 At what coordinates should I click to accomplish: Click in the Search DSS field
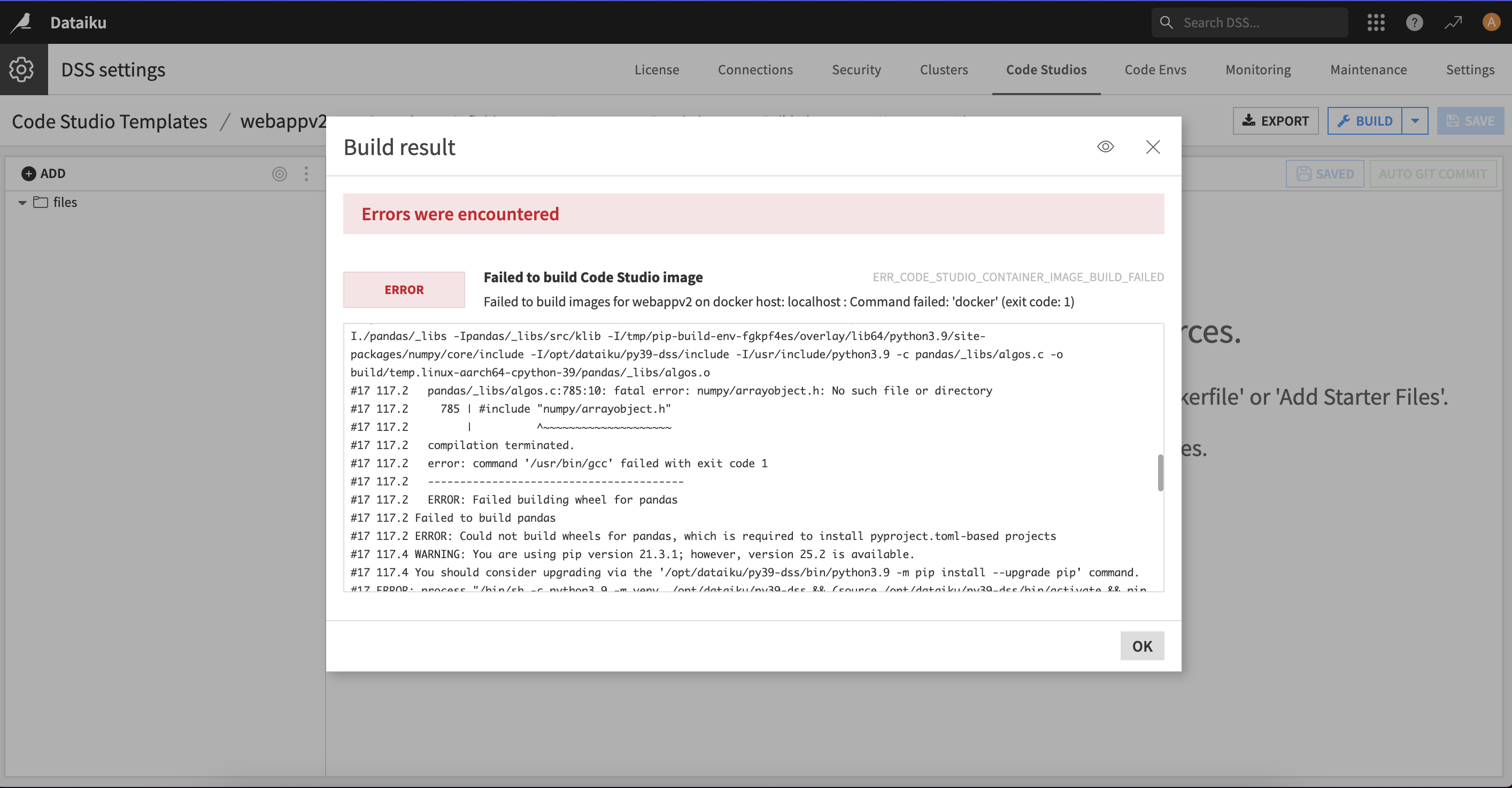coord(1249,23)
